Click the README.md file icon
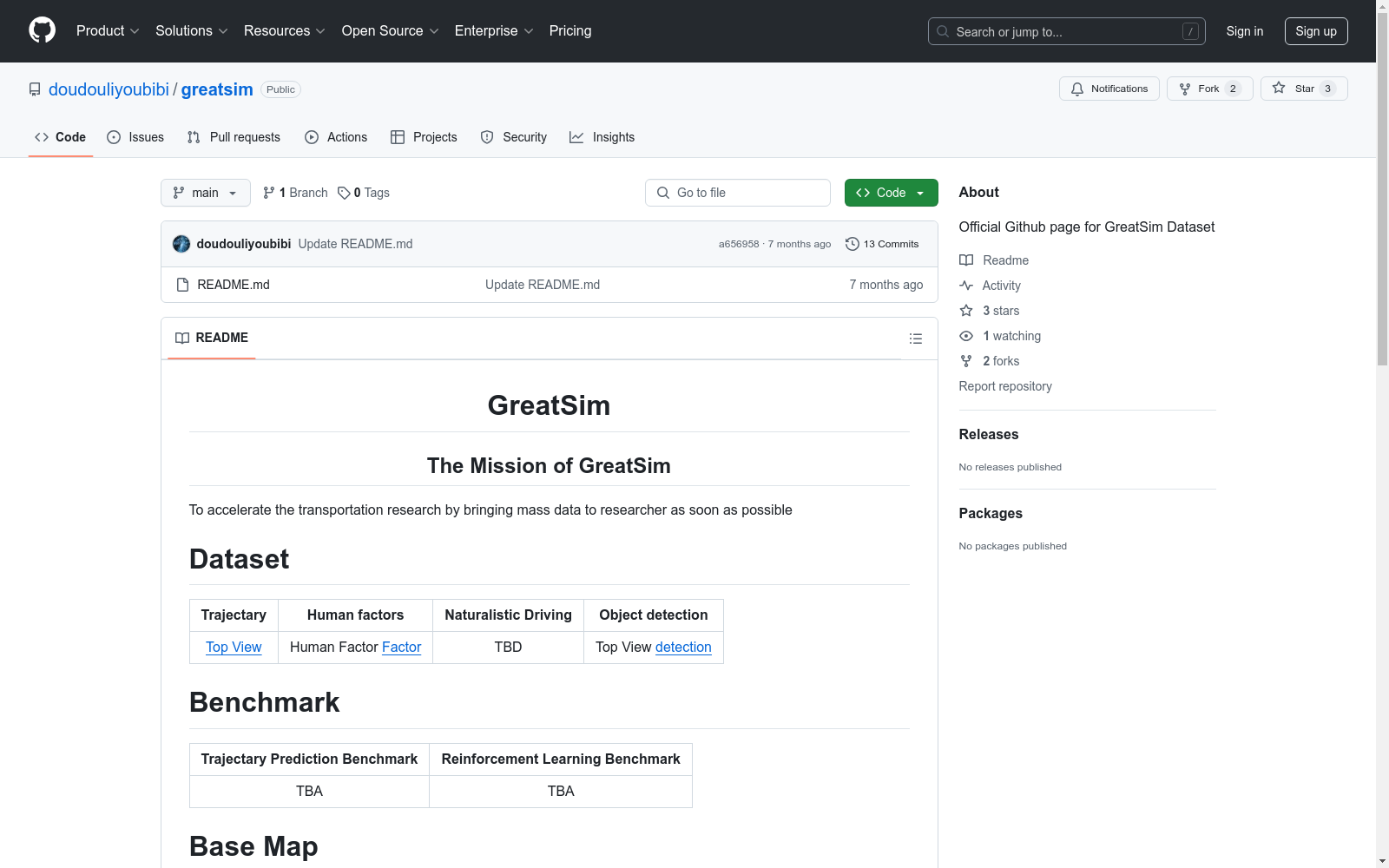1389x868 pixels. pos(182,285)
